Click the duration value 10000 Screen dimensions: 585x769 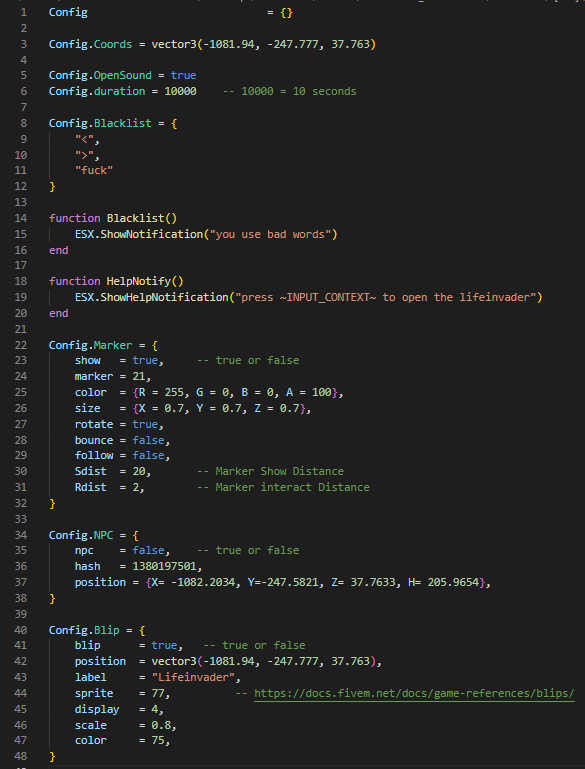(x=180, y=91)
